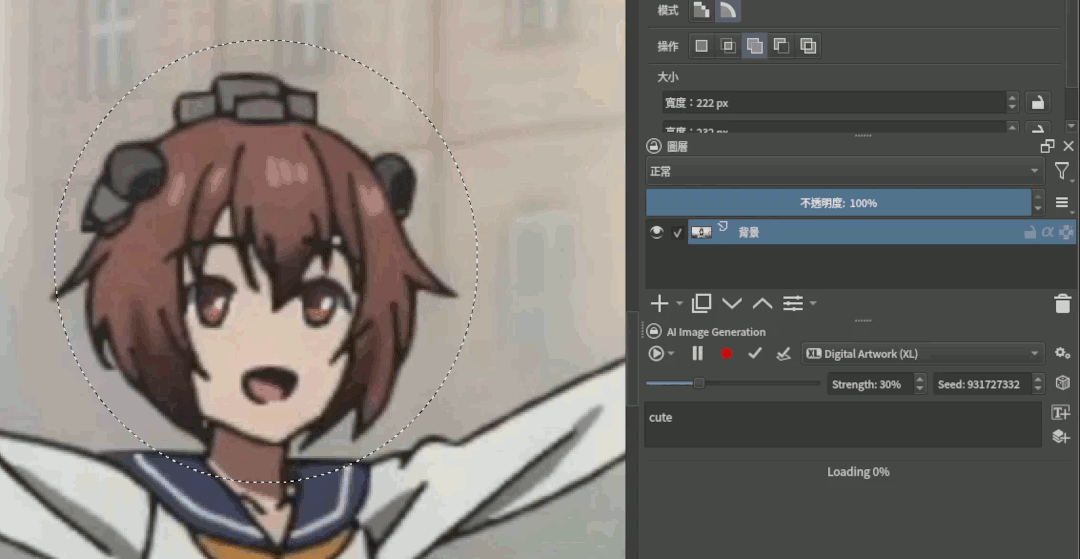Delete the layer using the trash icon

[1062, 303]
